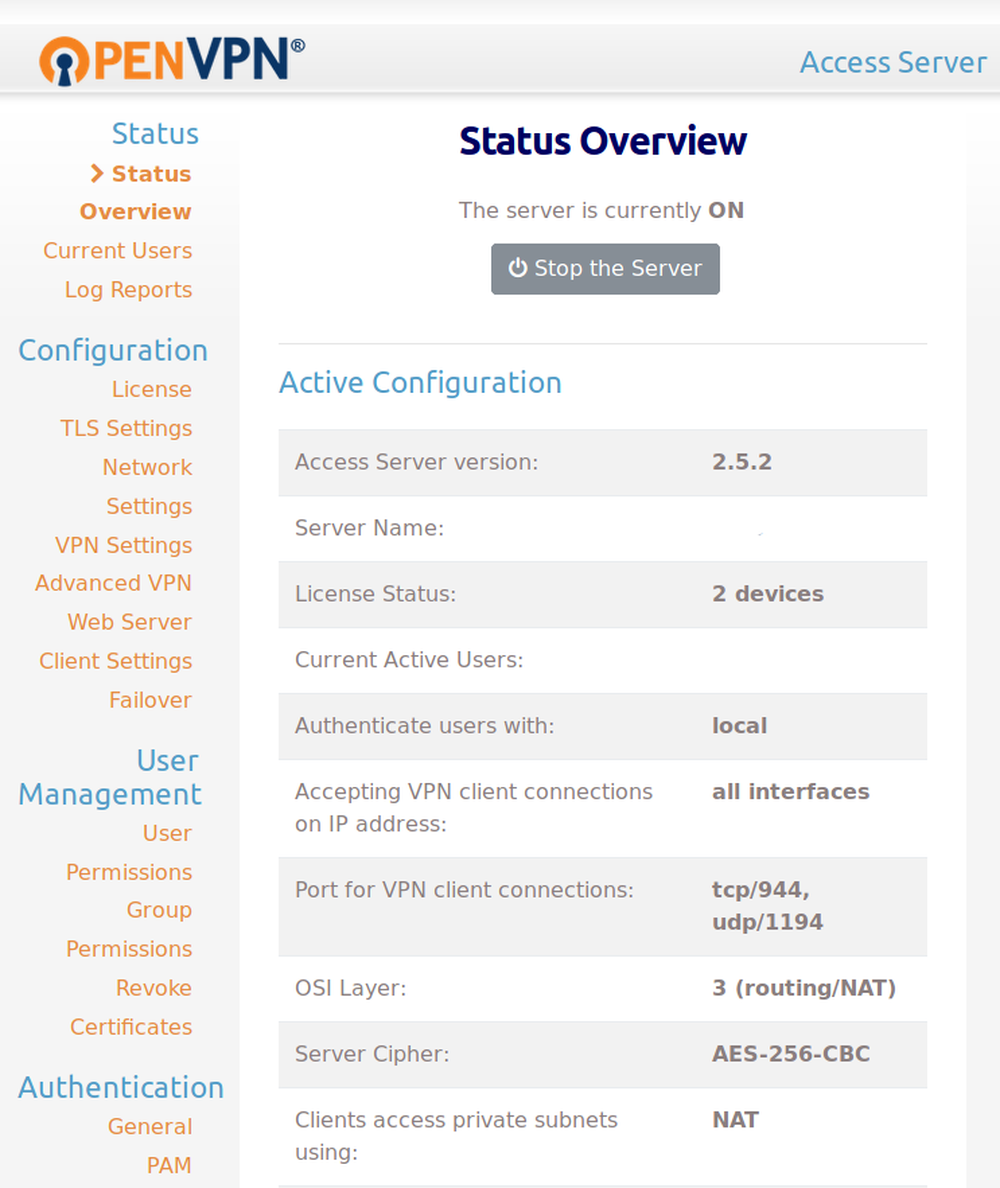Click the 'OSI Layer:' label
The image size is (1000, 1188).
[351, 988]
